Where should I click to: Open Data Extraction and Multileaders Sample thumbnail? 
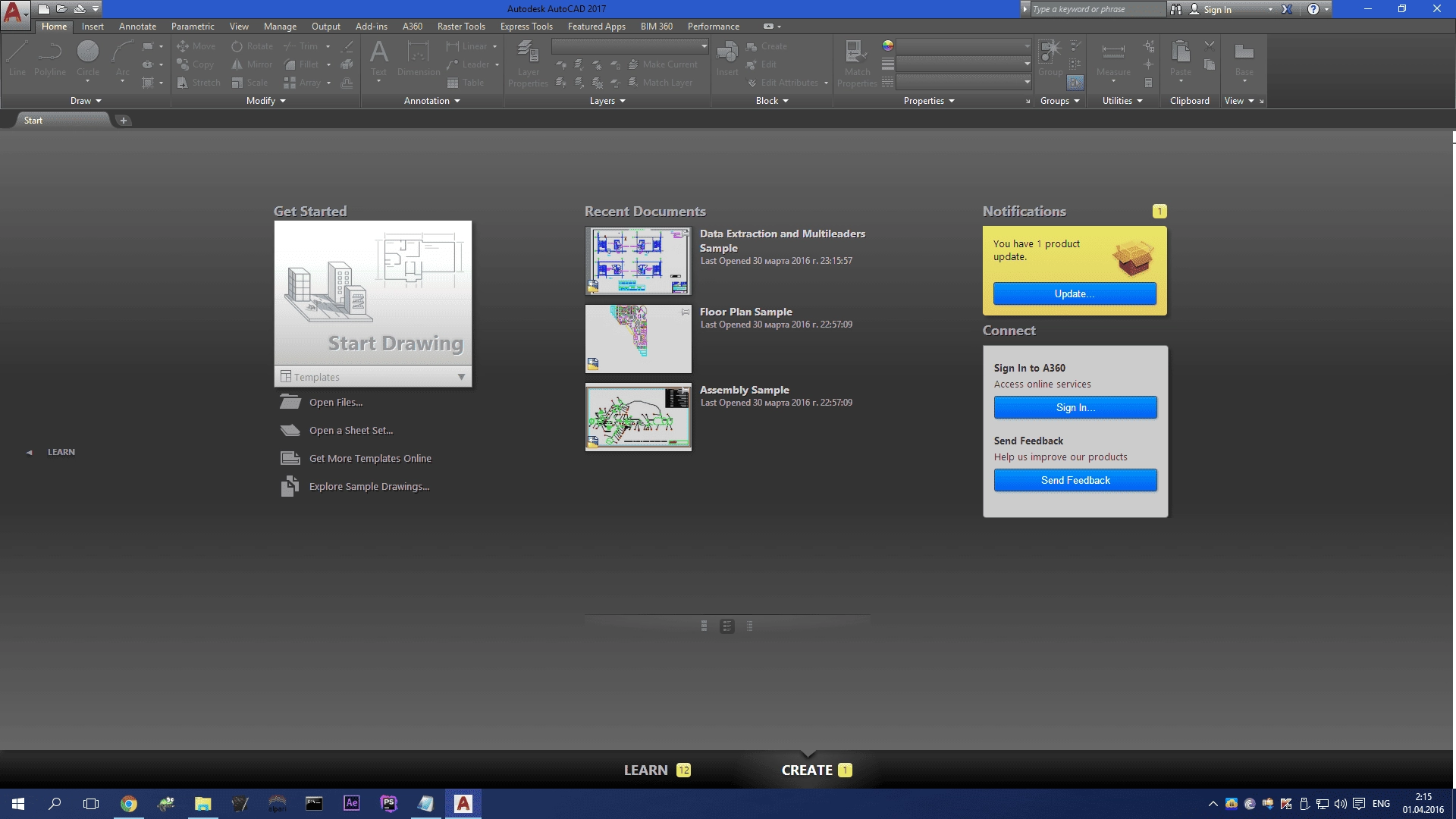pos(639,261)
